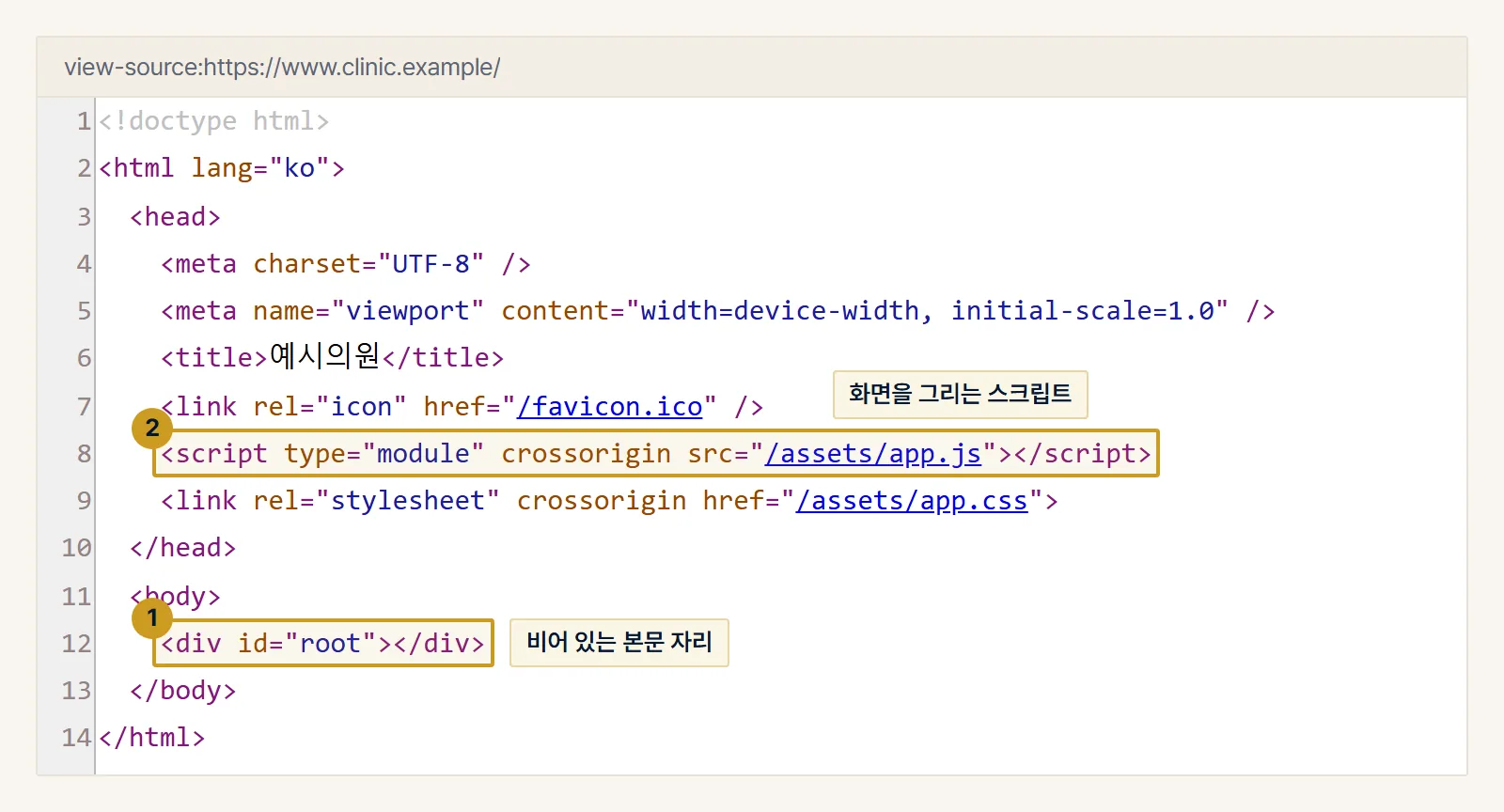This screenshot has height=812, width=1504.
Task: Select line number 6 in the gutter
Action: click(x=84, y=358)
